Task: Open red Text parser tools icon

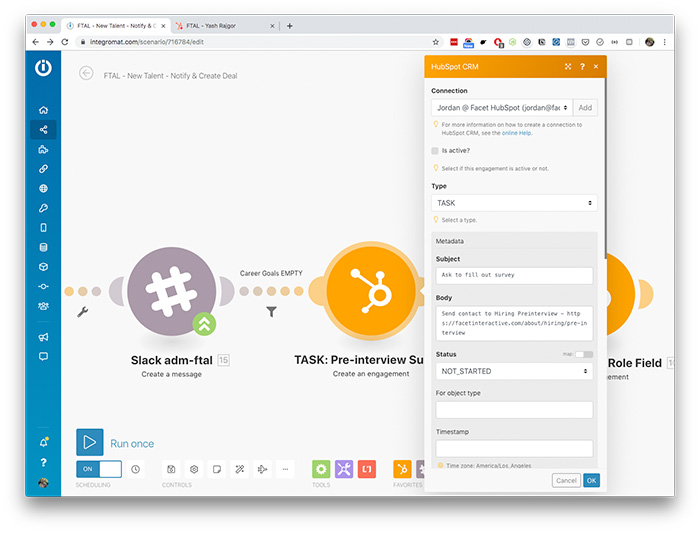Action: point(367,469)
